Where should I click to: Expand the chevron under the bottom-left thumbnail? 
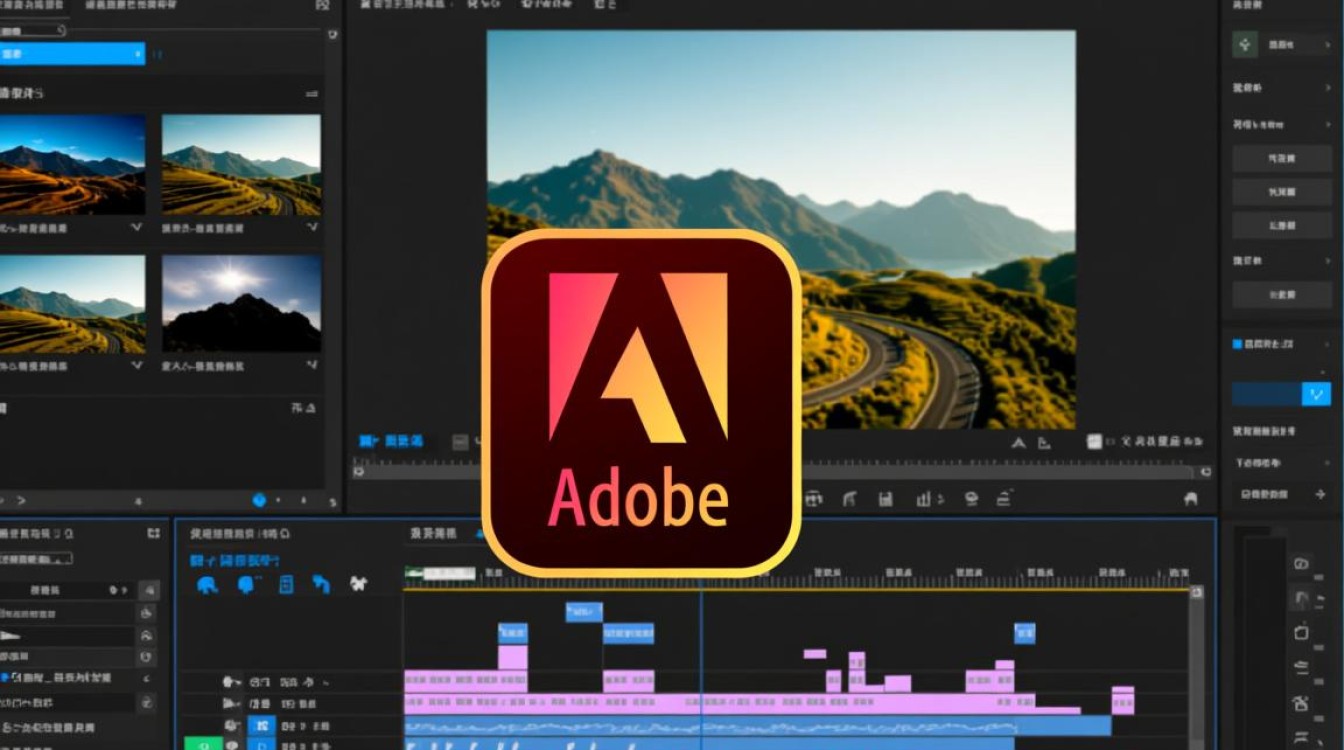137,366
